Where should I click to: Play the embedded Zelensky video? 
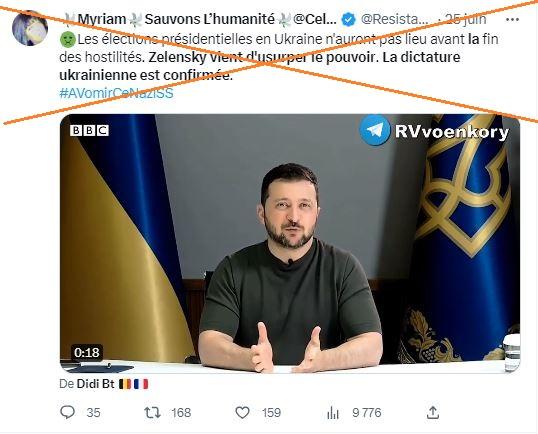[x=290, y=243]
